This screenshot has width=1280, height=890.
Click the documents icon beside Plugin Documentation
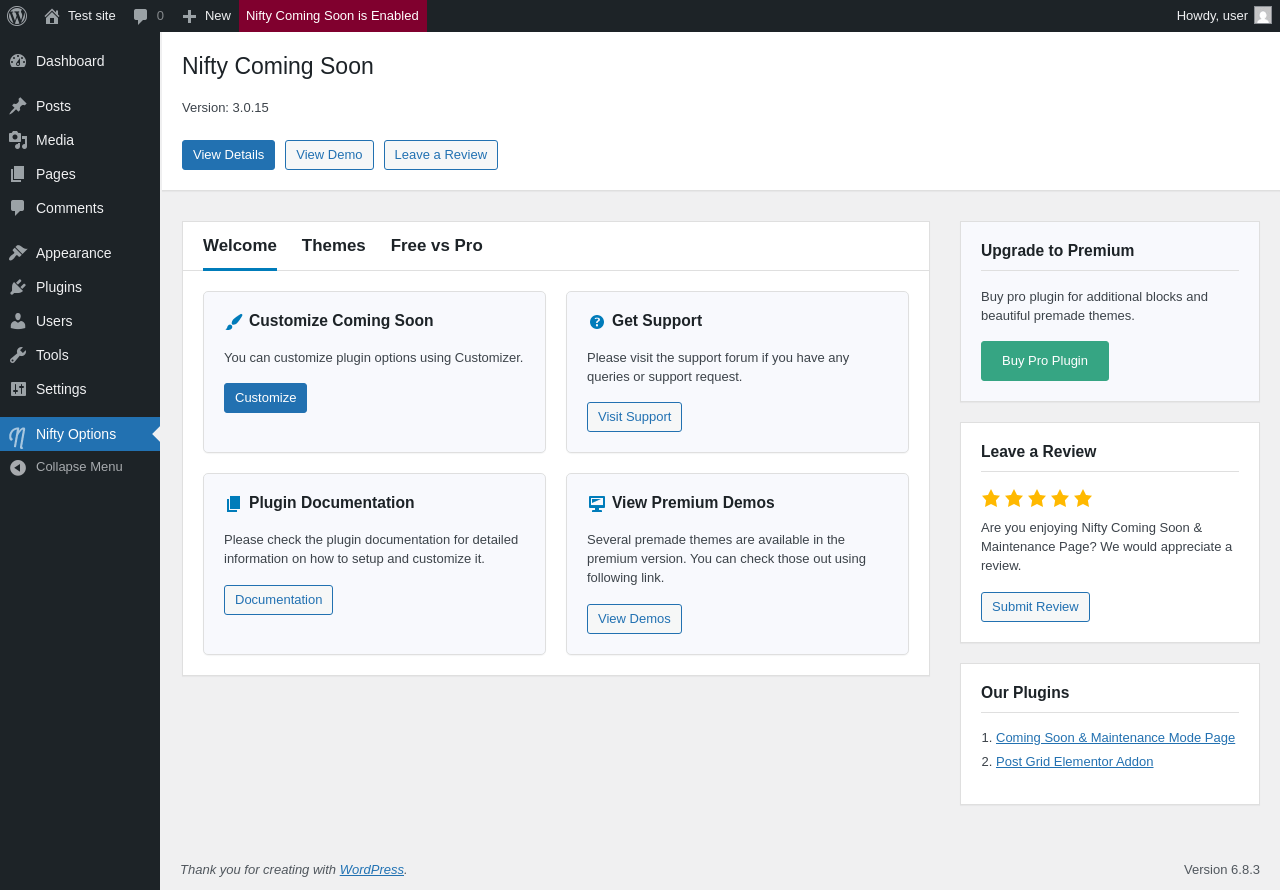(x=234, y=504)
